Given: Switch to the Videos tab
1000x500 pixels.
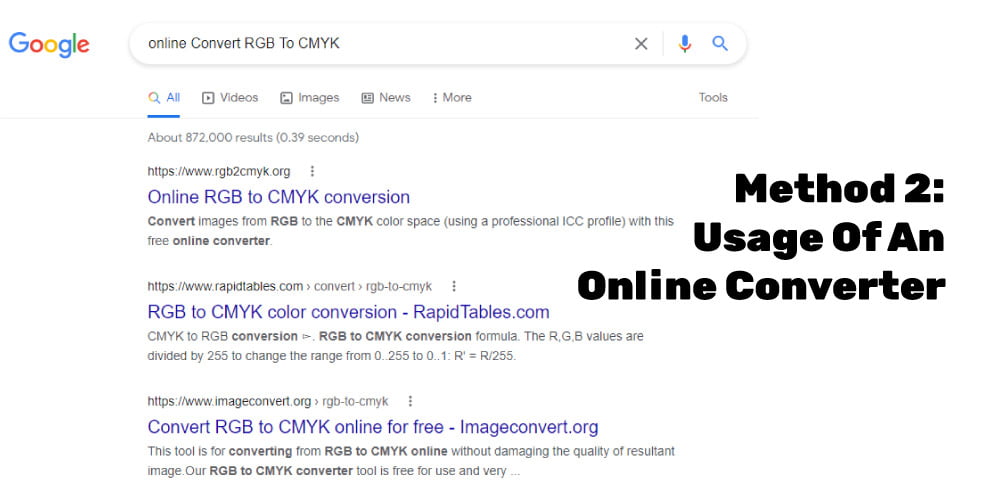Looking at the screenshot, I should click(230, 98).
